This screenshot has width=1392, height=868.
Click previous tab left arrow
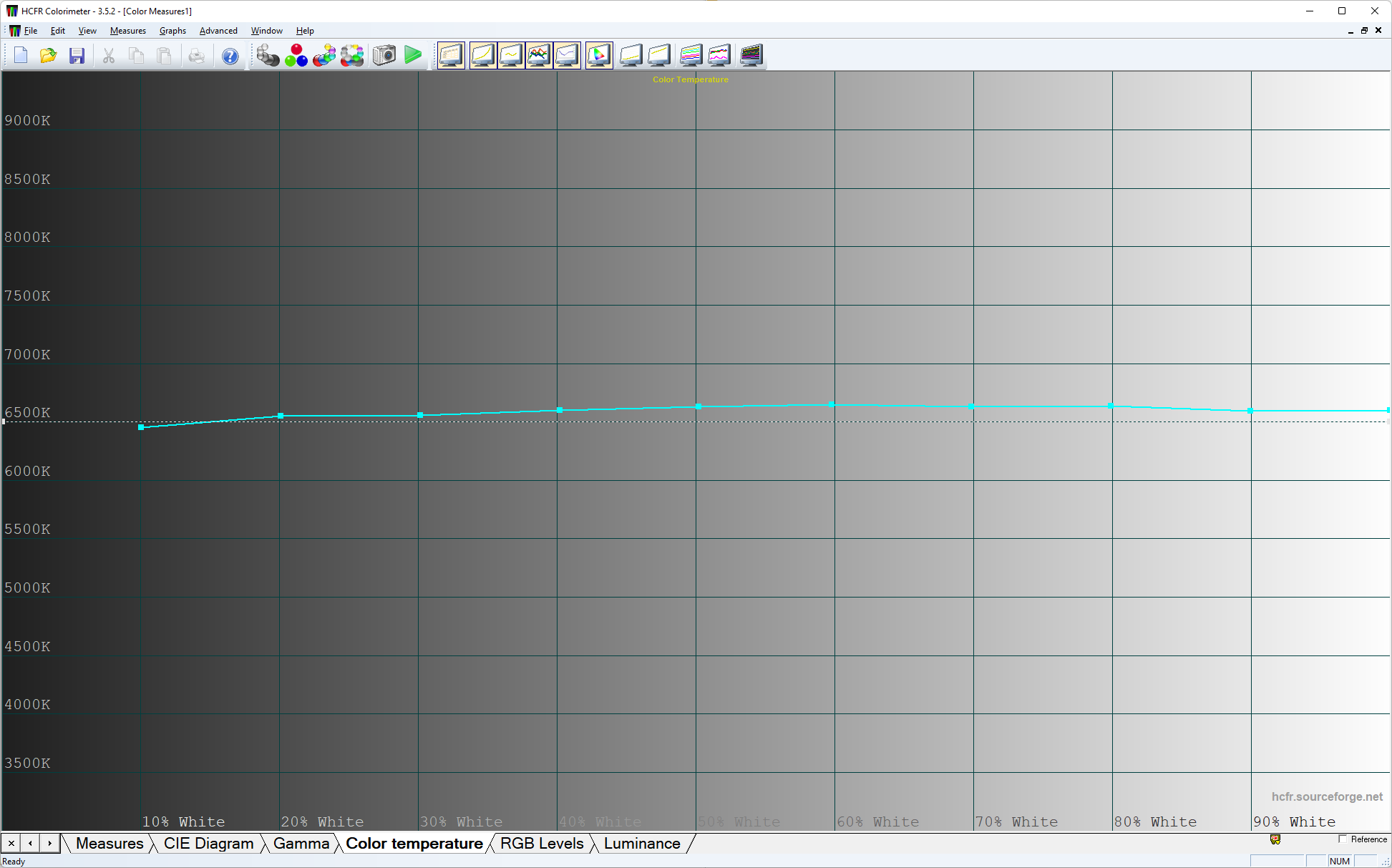coord(30,844)
